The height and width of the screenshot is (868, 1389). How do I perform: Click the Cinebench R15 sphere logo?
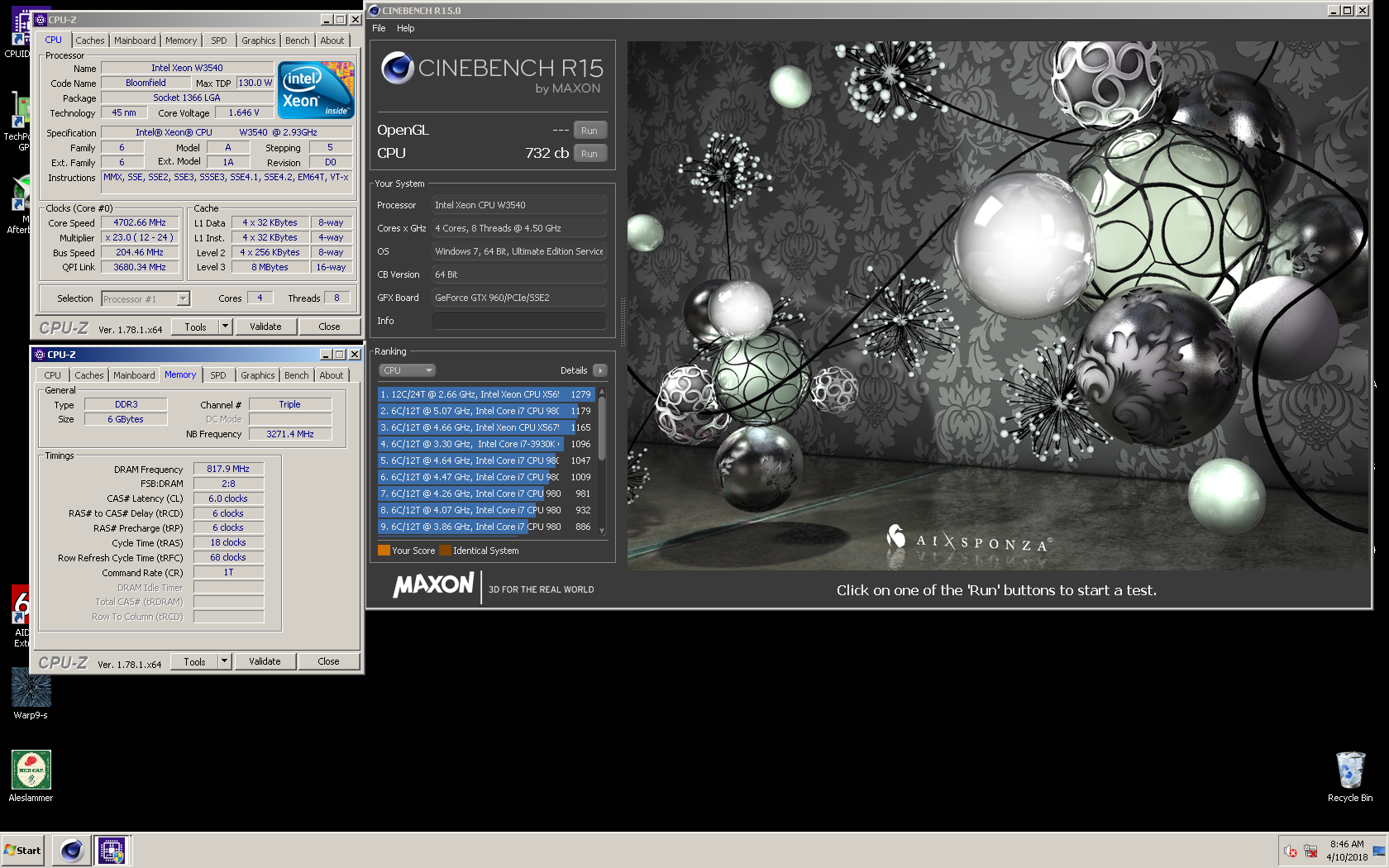398,68
